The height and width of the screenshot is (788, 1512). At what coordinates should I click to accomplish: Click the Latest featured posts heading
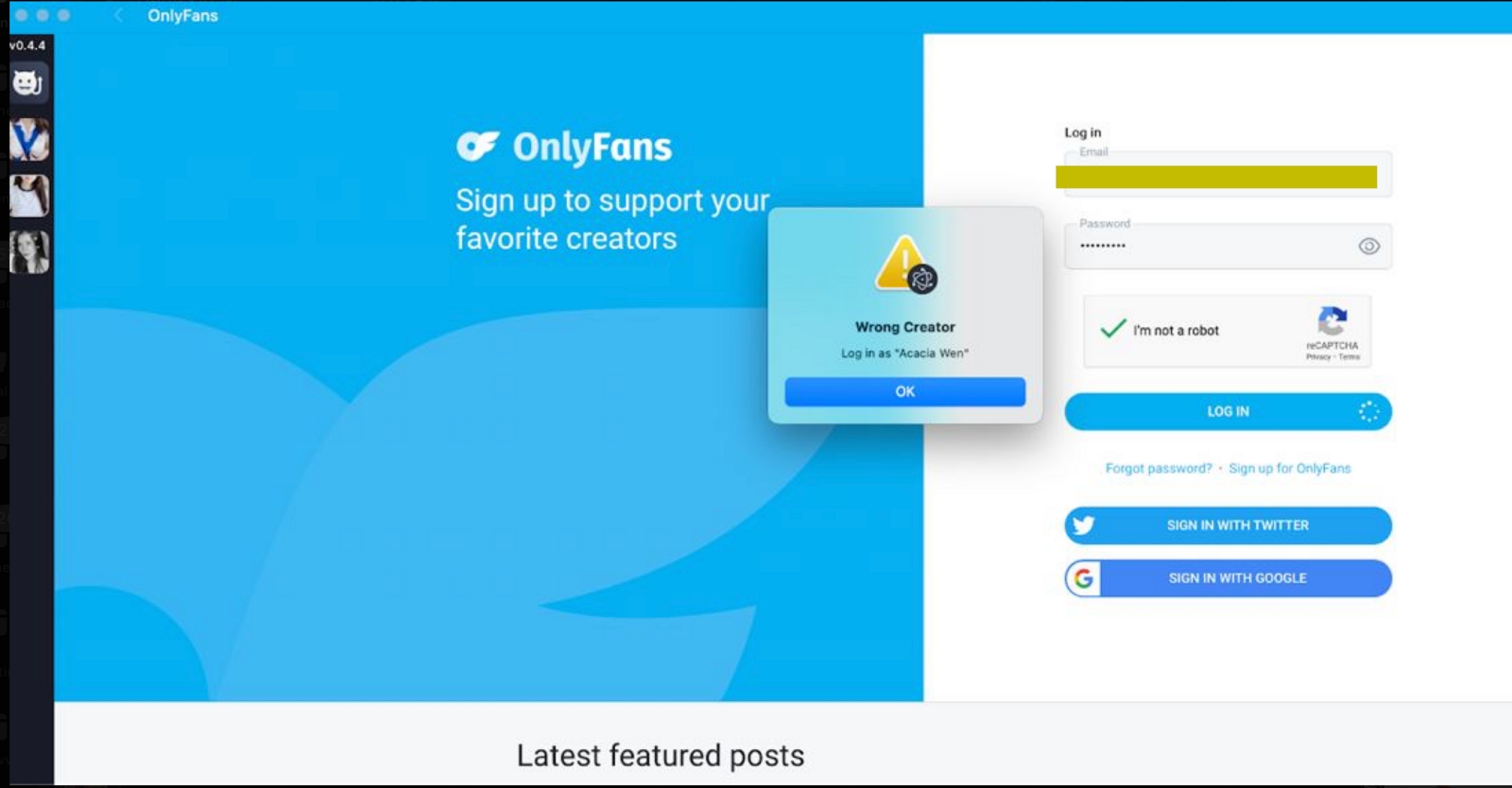coord(661,755)
